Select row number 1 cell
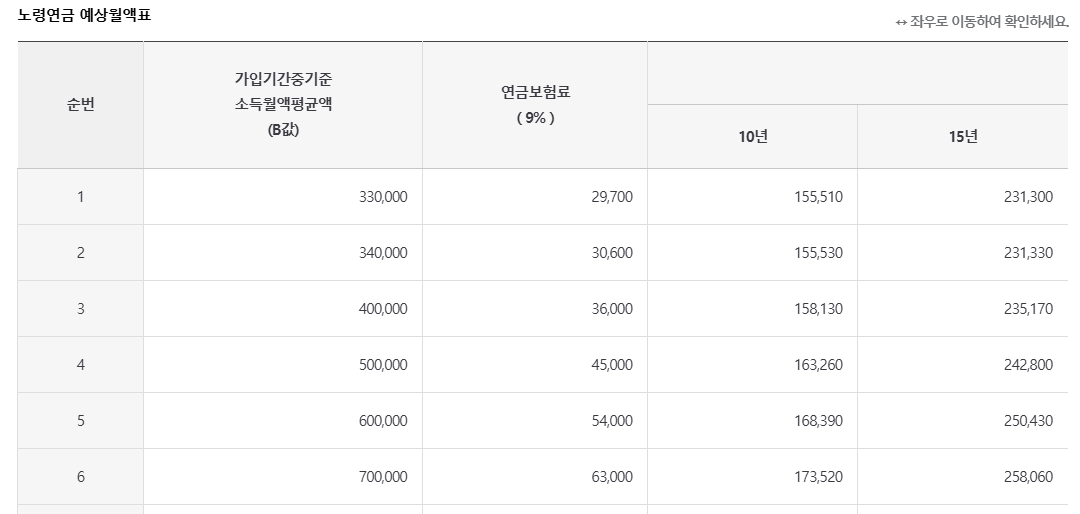The height and width of the screenshot is (514, 1080). [x=81, y=197]
